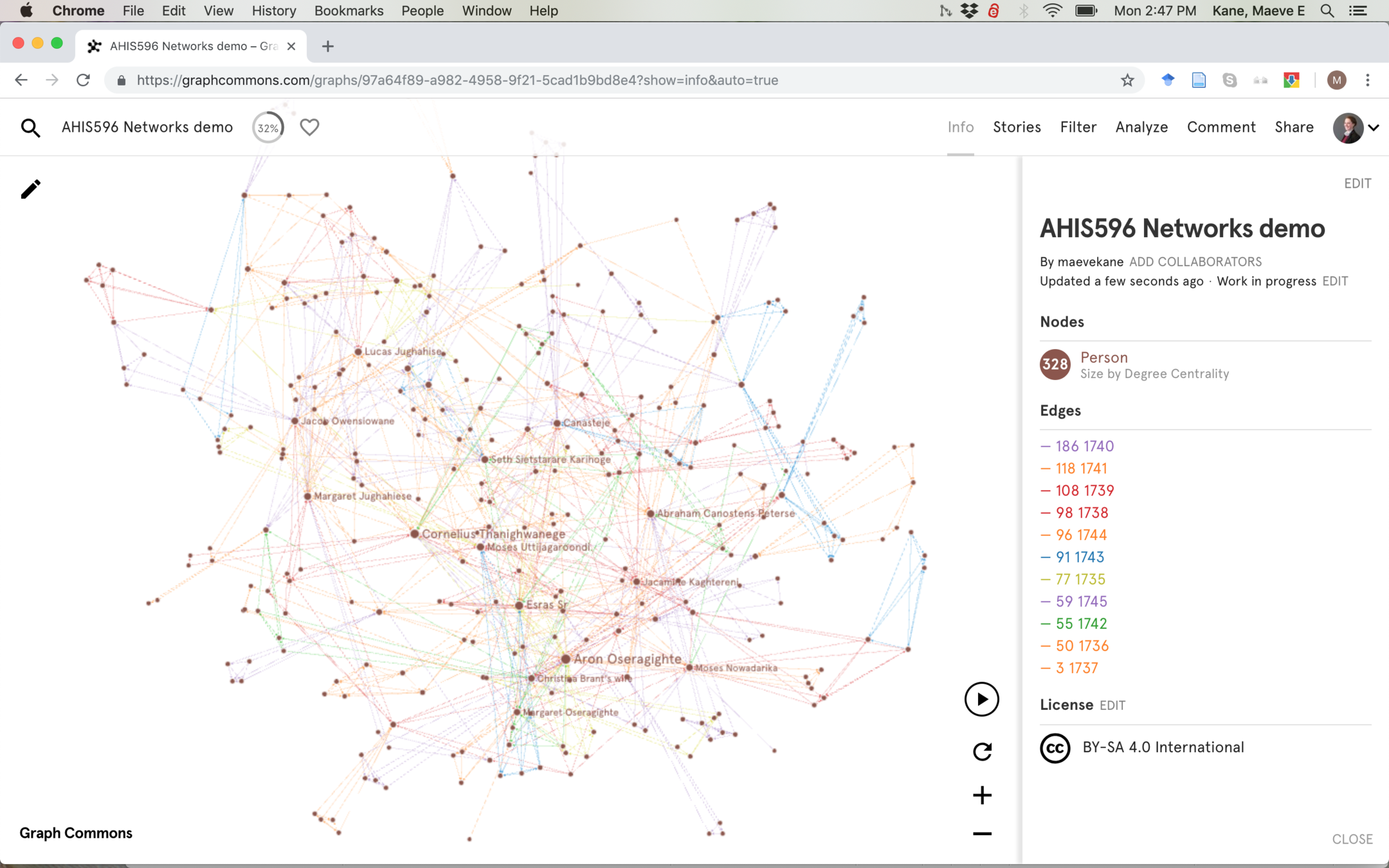Click the reset graph layout icon

click(x=982, y=751)
